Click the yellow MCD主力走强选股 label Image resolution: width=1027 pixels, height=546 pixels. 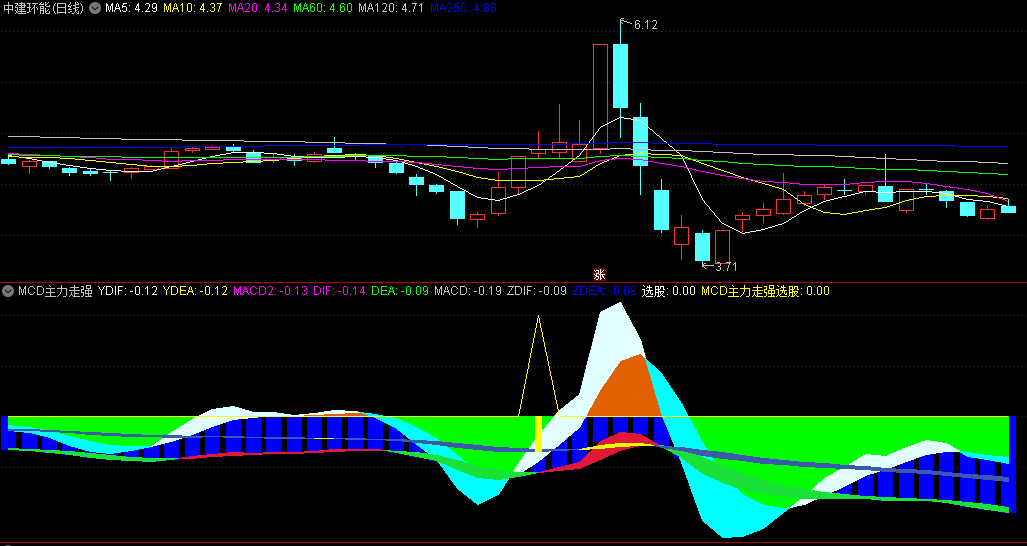(x=765, y=292)
